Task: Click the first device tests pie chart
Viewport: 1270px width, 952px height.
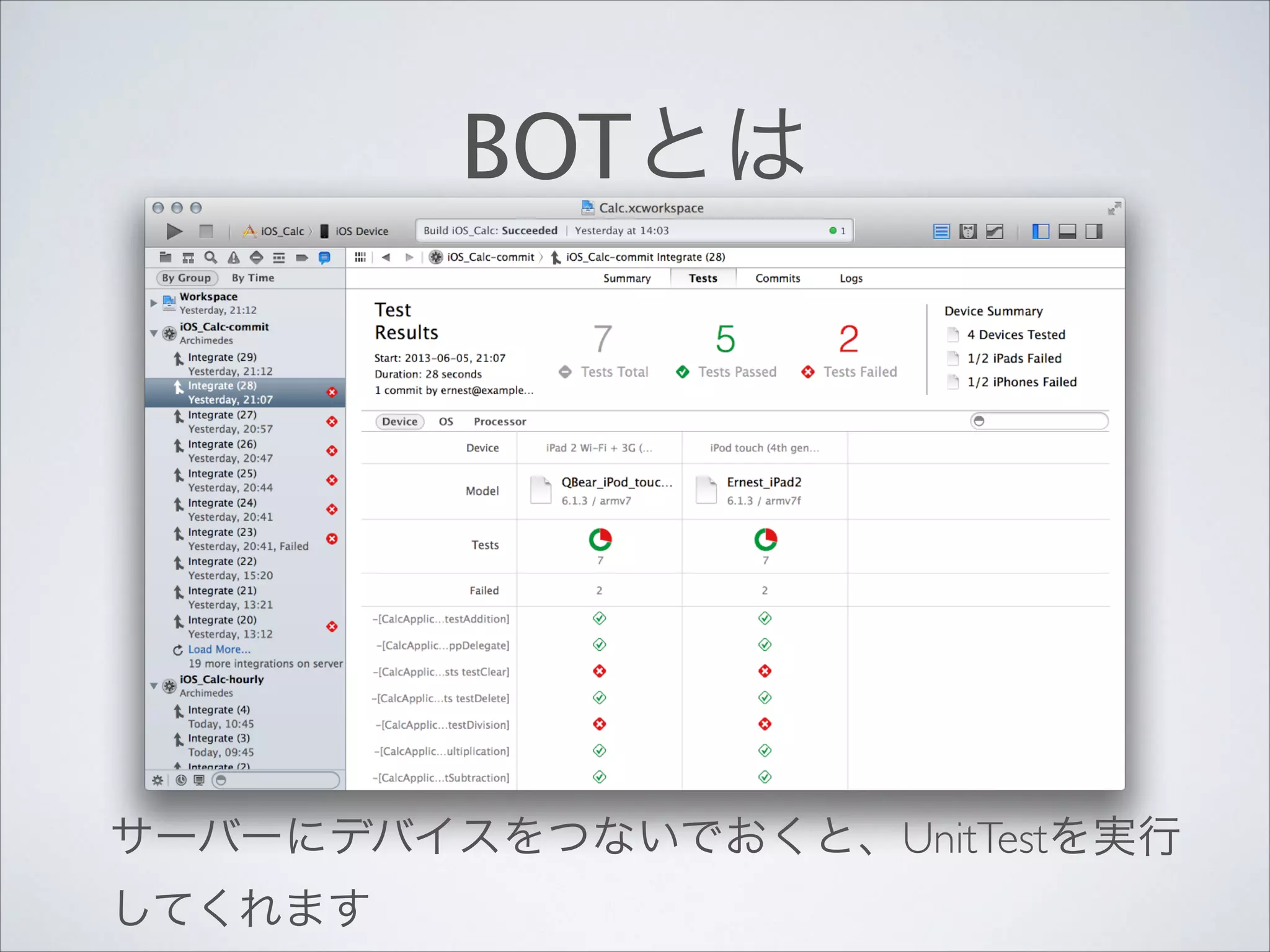Action: tap(600, 540)
